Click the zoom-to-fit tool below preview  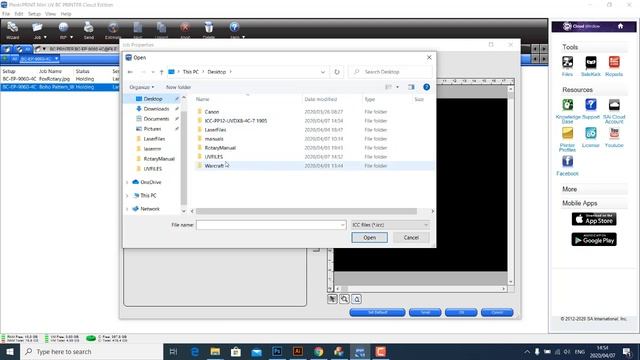[x=356, y=299]
